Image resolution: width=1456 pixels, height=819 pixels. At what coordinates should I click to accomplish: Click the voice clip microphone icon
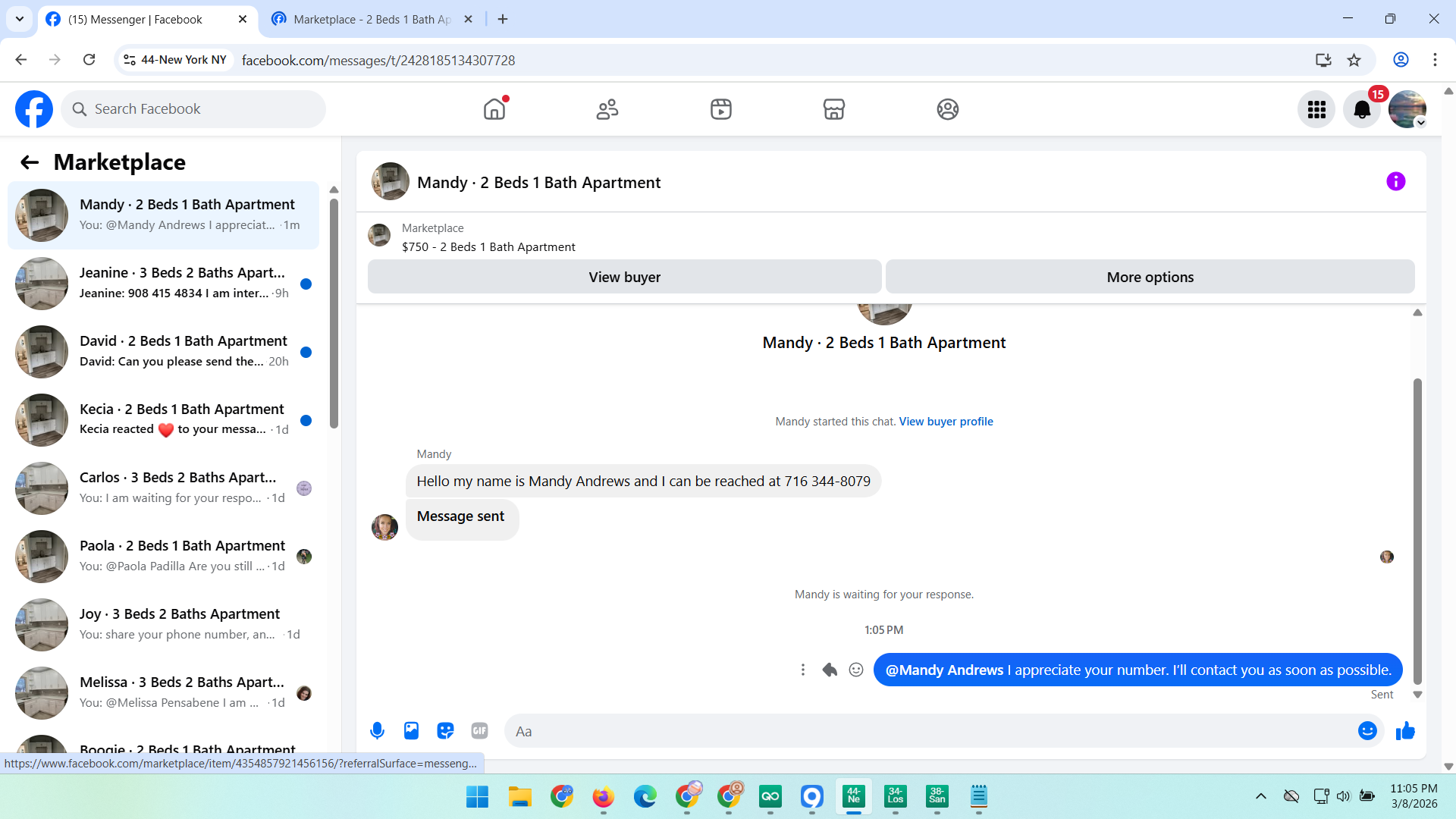377,731
